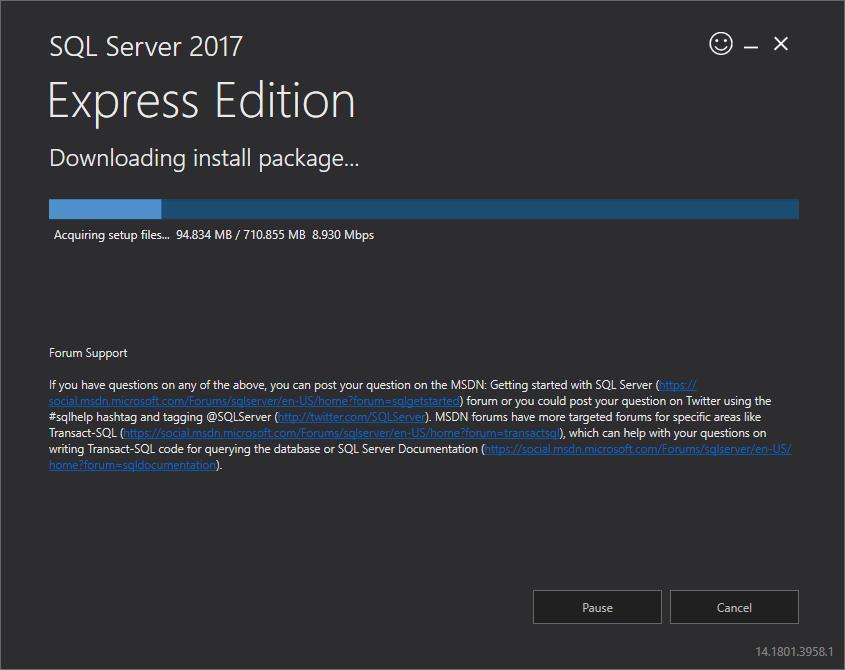Open the sqlgetstarted MSDN forum link

pyautogui.click(x=254, y=401)
